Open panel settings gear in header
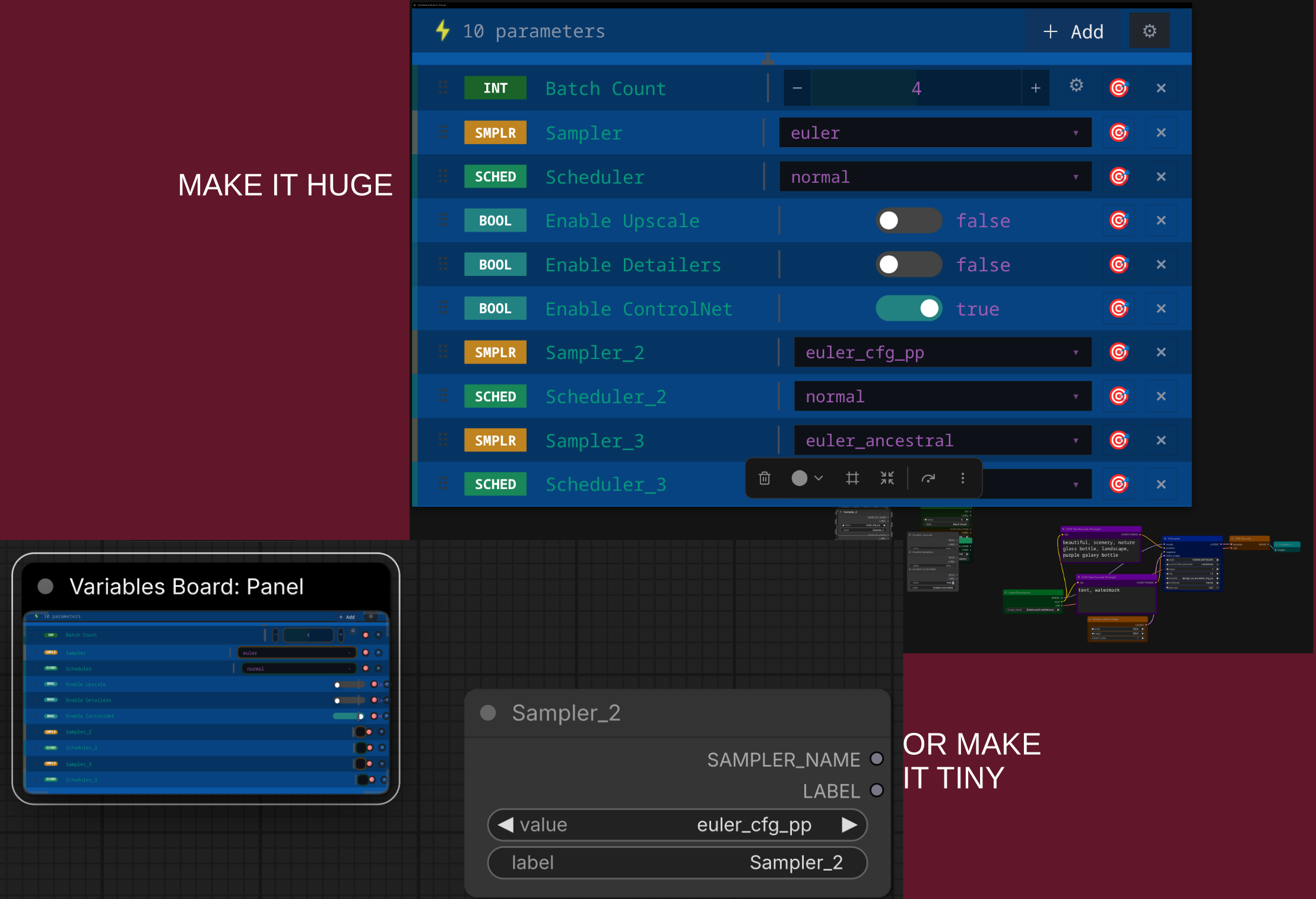Image resolution: width=1316 pixels, height=899 pixels. [x=1150, y=31]
